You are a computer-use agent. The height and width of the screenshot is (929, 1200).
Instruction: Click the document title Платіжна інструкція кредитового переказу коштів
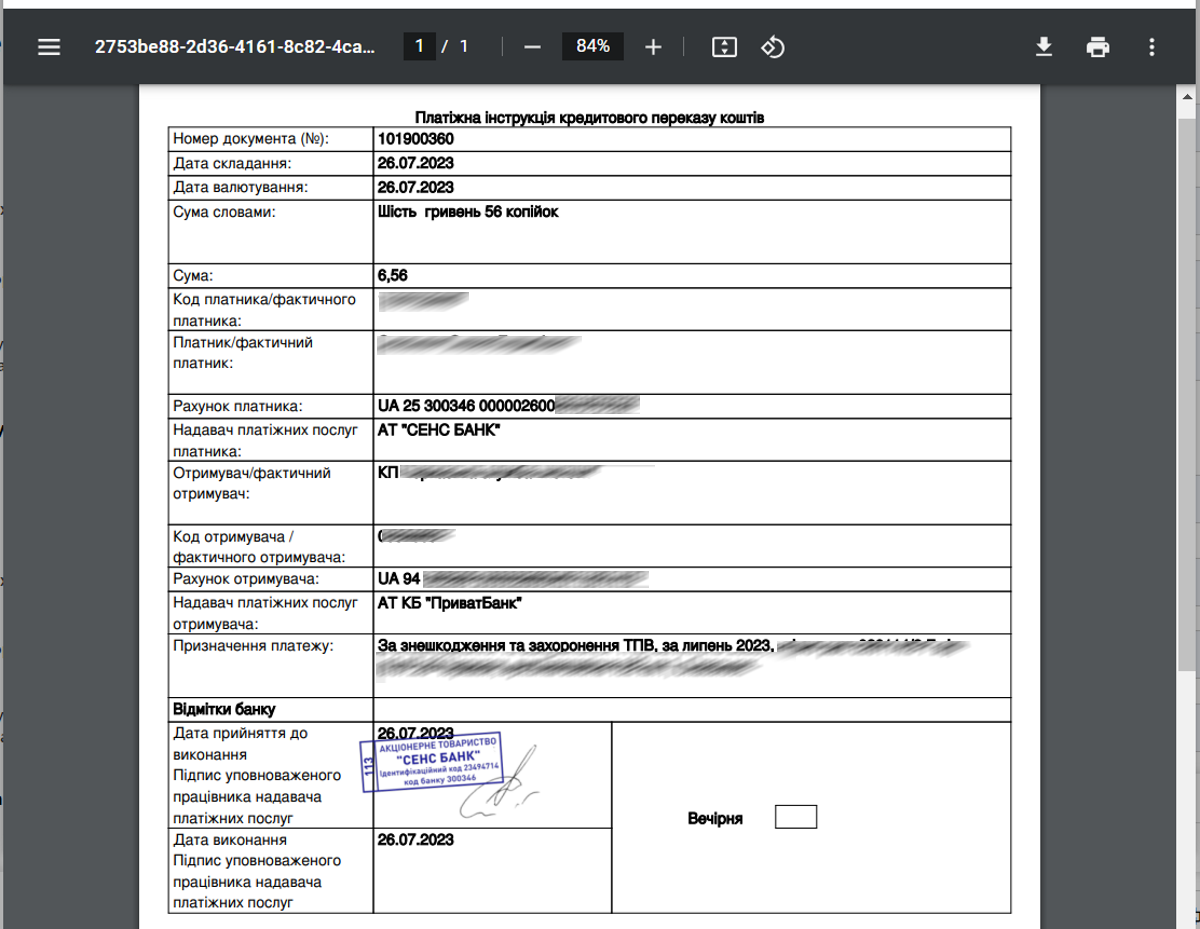590,118
